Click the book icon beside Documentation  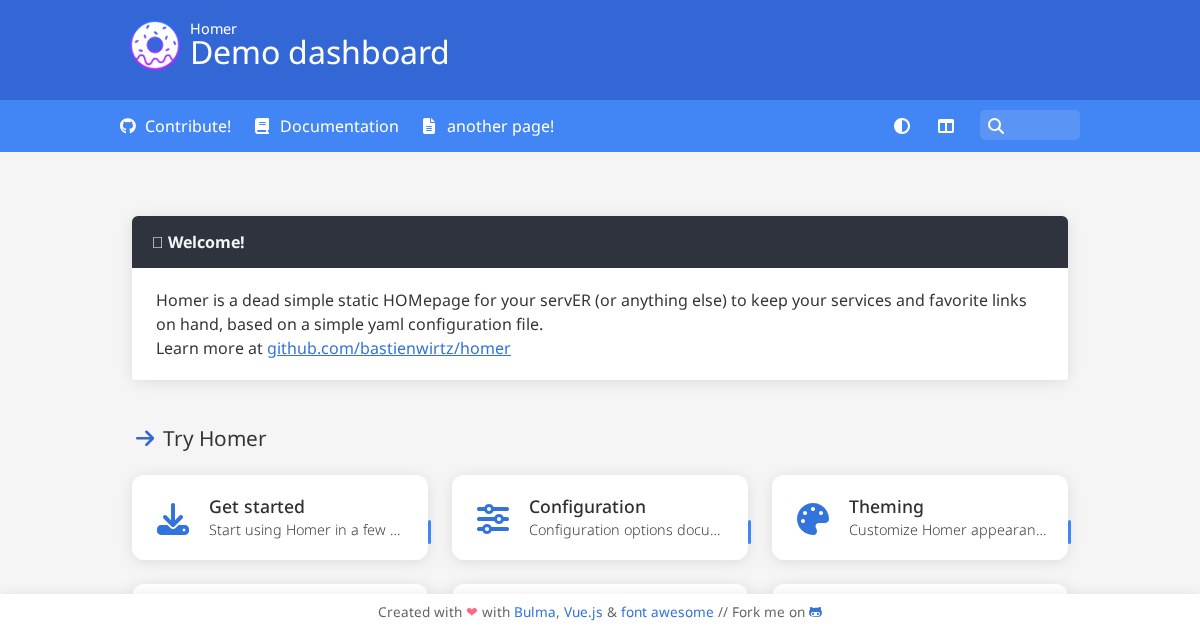tap(262, 126)
